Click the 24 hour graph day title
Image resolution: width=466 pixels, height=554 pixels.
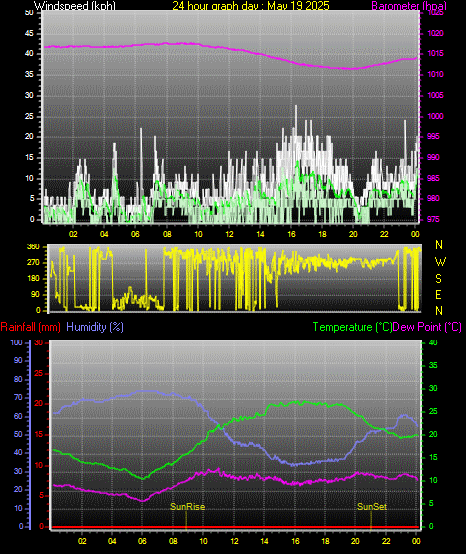pos(251,6)
